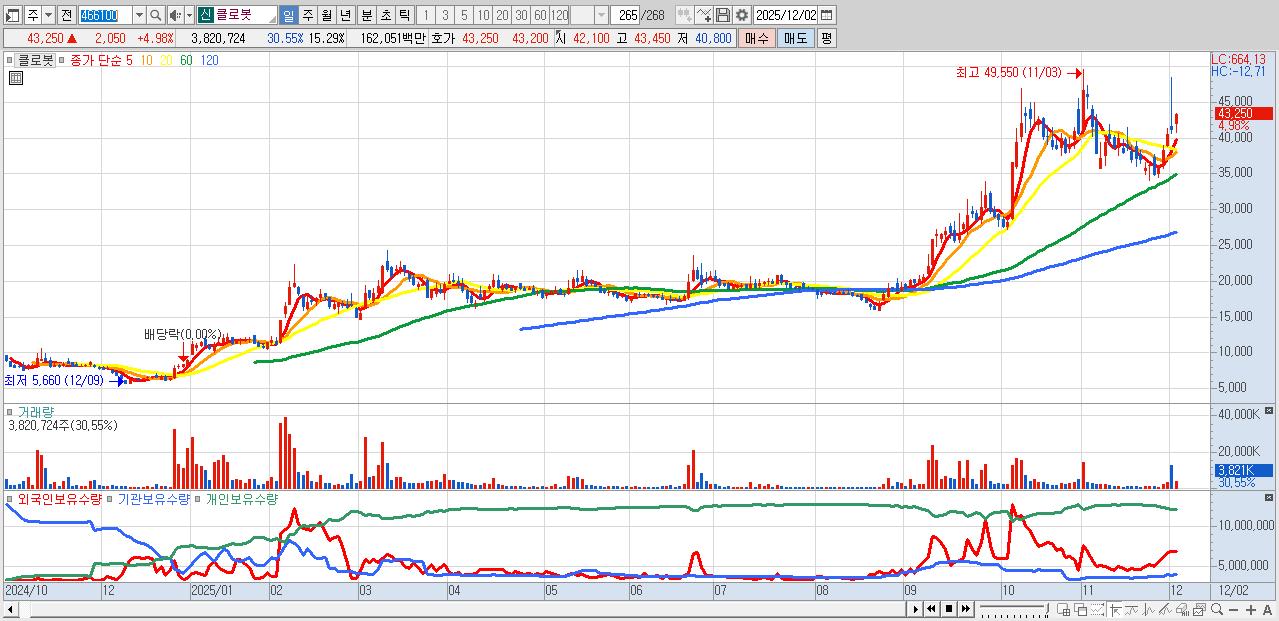This screenshot has height=621, width=1279.
Task: Click the zoom magnifier icon in bottom toolbar
Action: pyautogui.click(x=1217, y=609)
